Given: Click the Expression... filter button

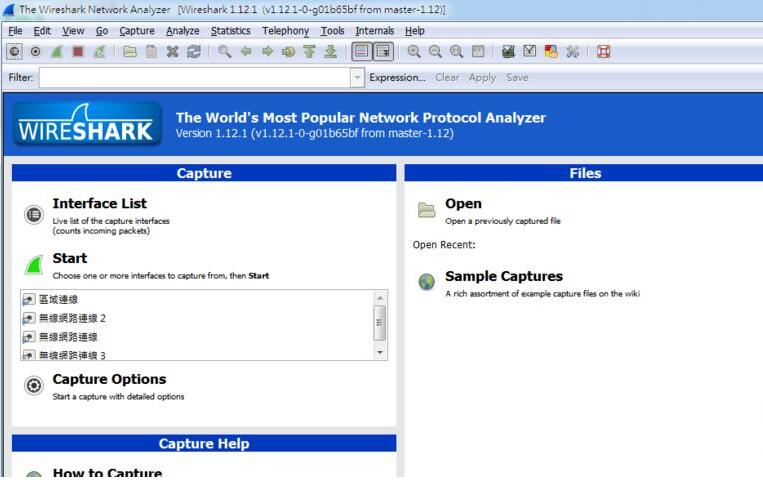Looking at the screenshot, I should pos(397,78).
